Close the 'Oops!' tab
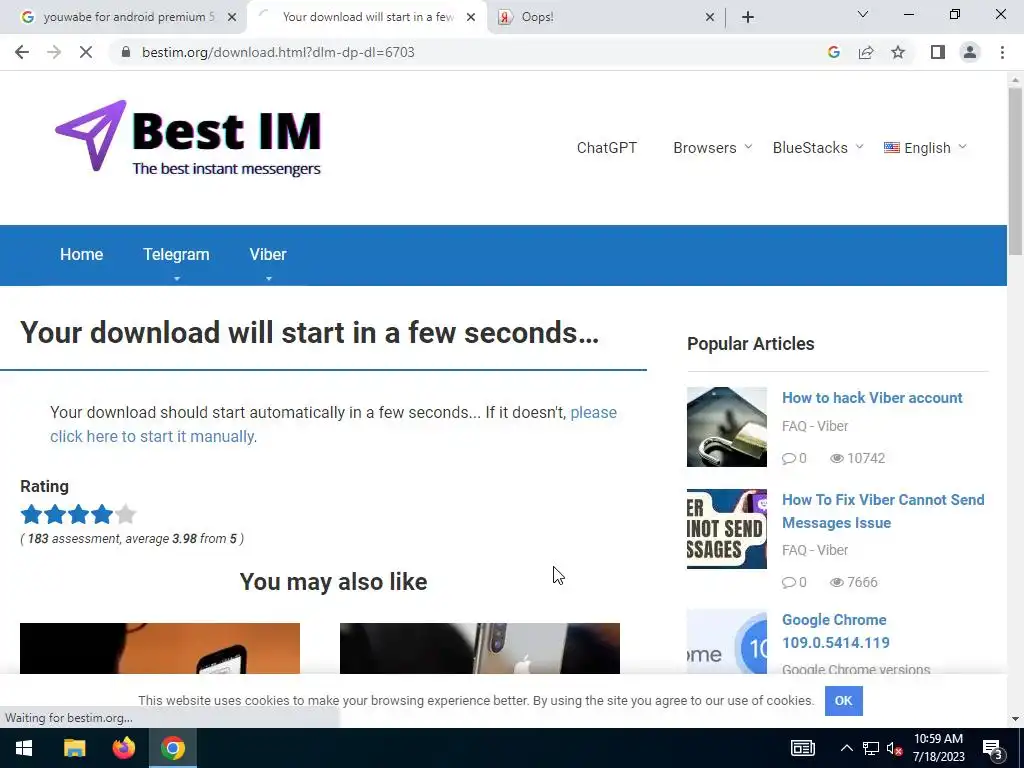The image size is (1024, 768). tap(710, 17)
